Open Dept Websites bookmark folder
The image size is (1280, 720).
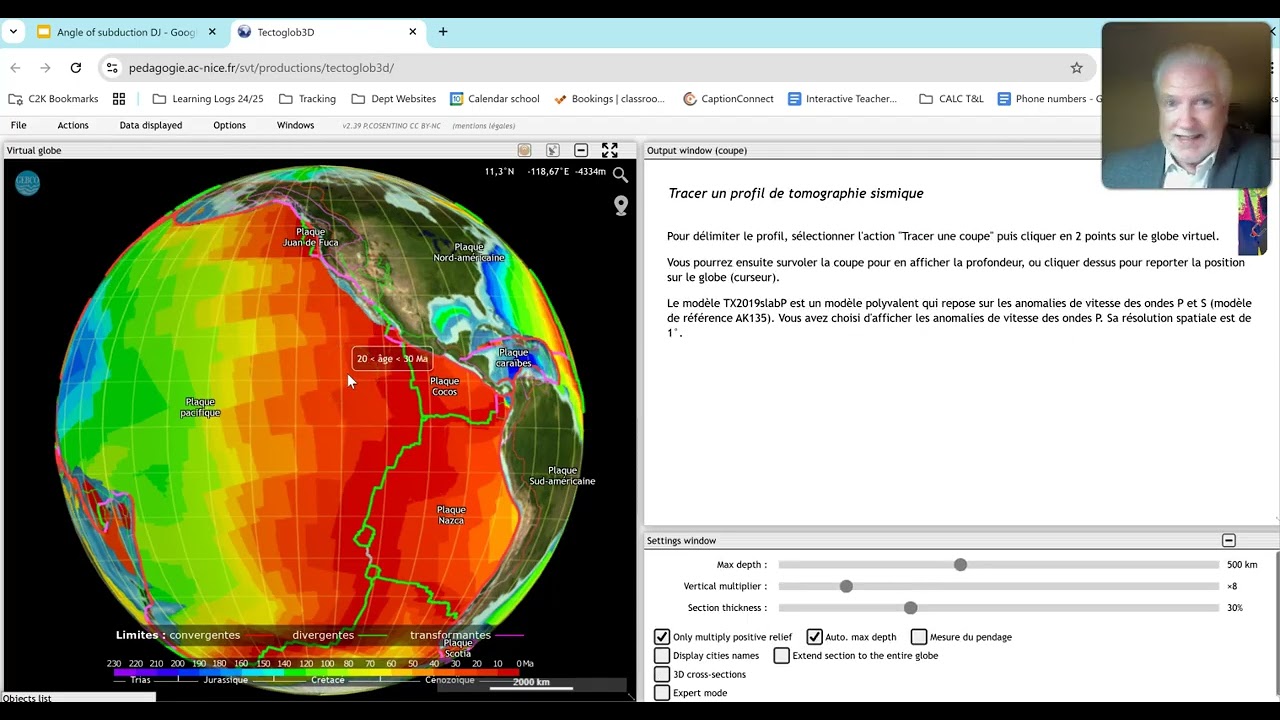click(394, 99)
